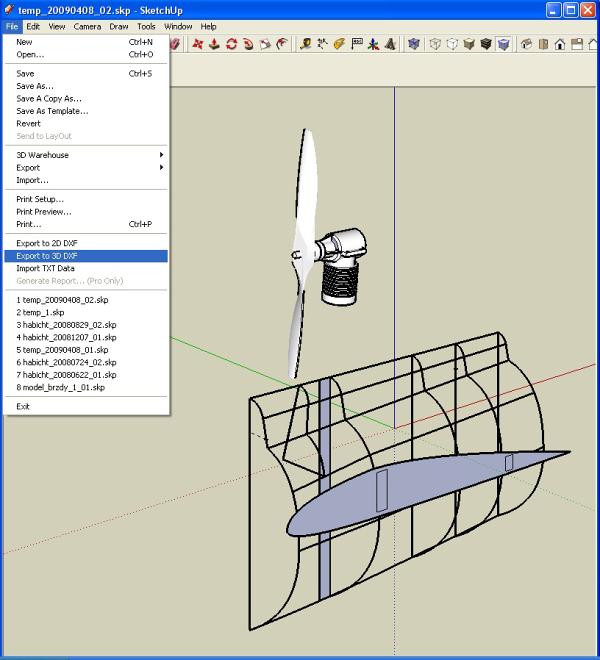Open recent file 4 habicht_20081207_01.skp
Image resolution: width=600 pixels, height=660 pixels.
click(x=86, y=338)
